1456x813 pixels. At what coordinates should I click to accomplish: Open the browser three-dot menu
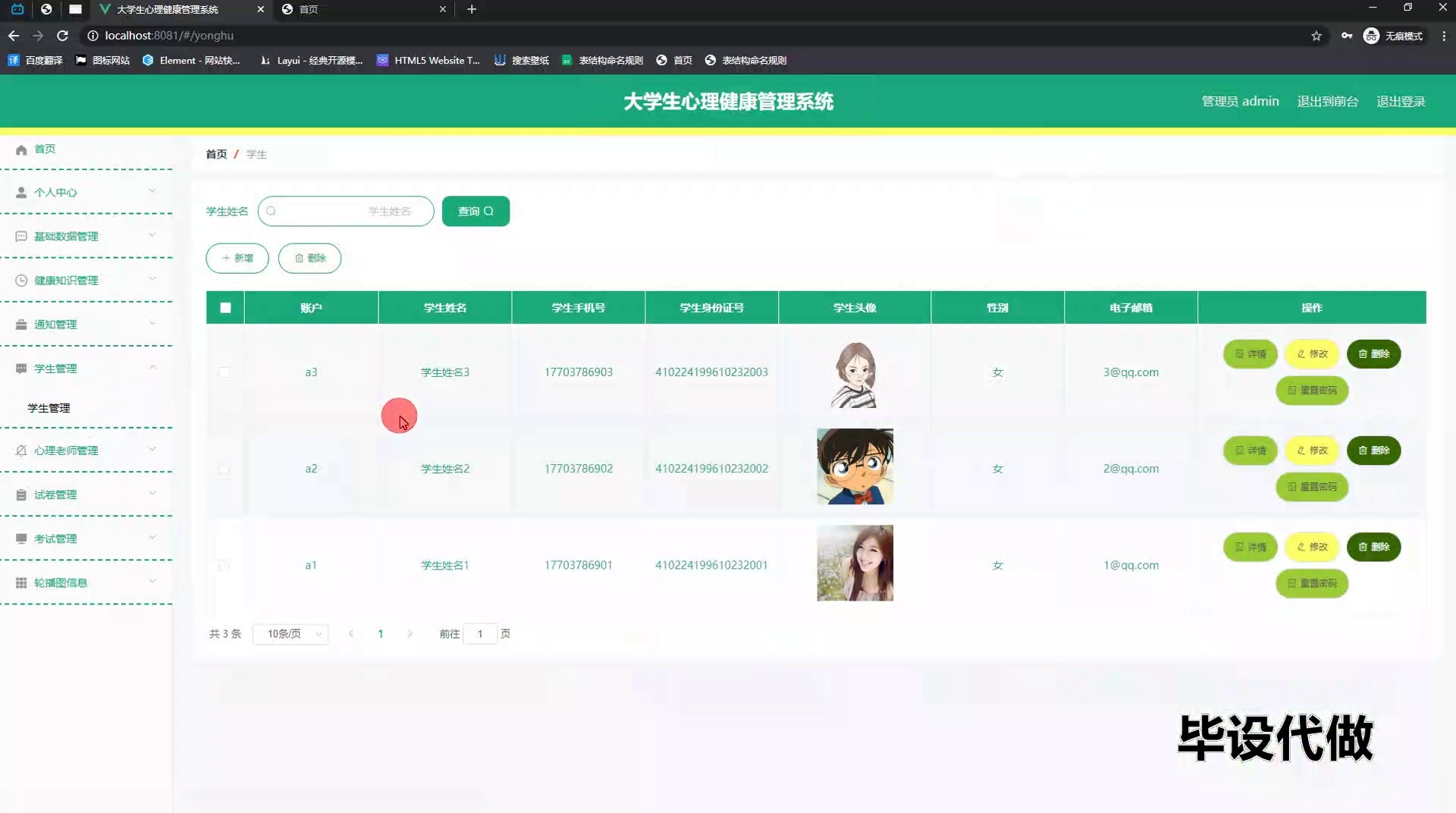[x=1444, y=36]
